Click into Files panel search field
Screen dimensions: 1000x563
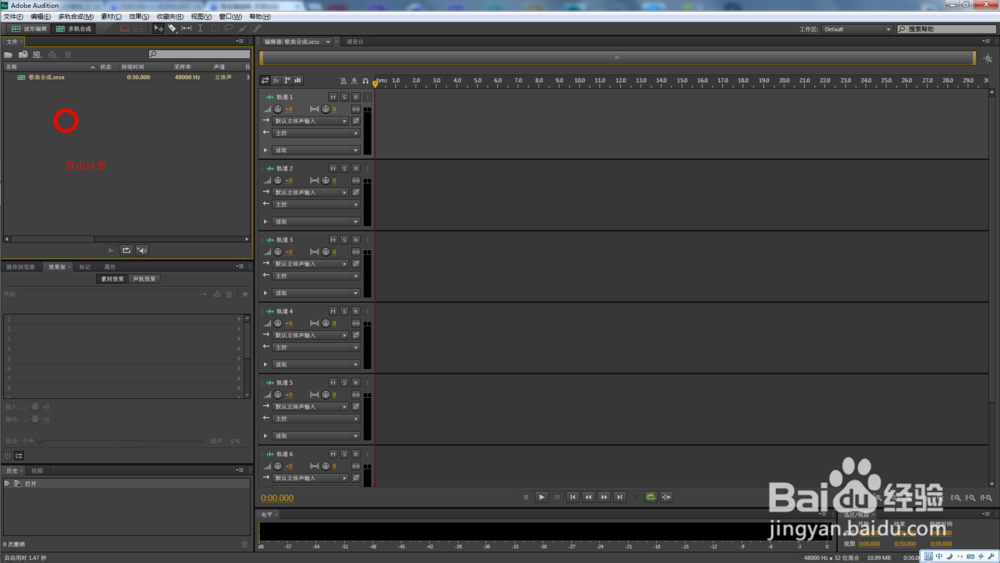coord(200,54)
